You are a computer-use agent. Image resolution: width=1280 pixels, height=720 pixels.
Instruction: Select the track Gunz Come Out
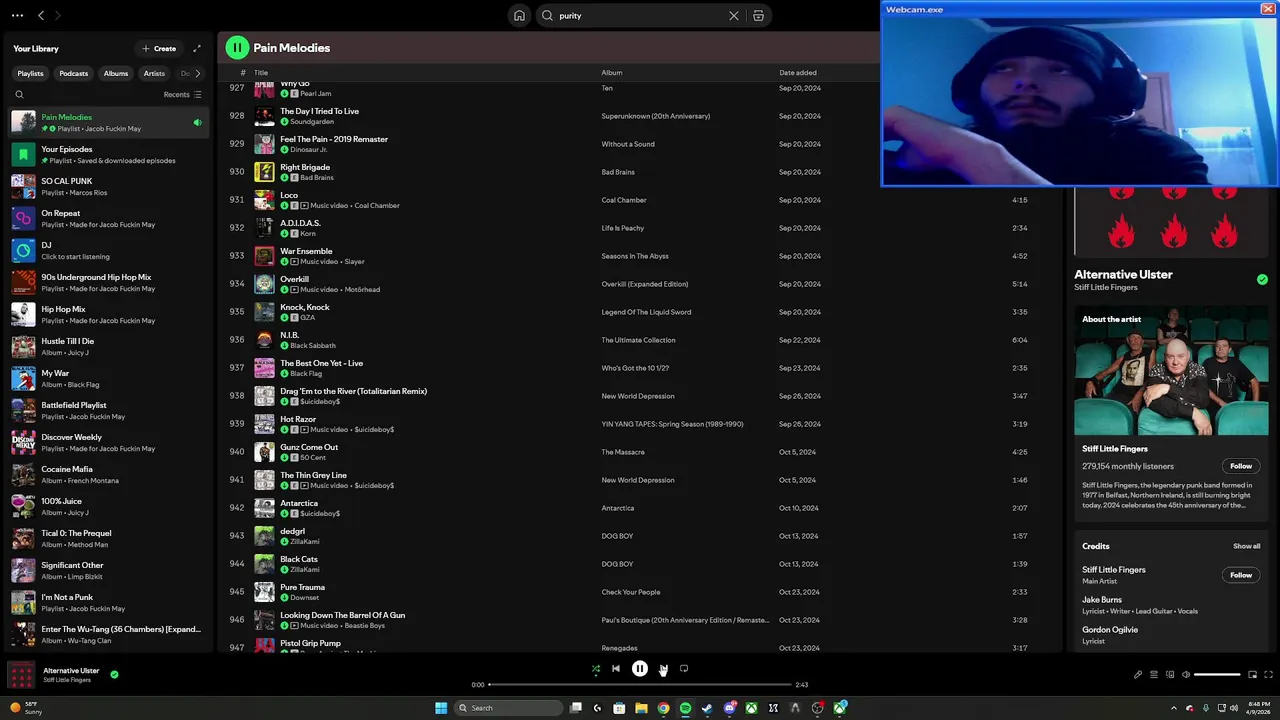coord(640,452)
